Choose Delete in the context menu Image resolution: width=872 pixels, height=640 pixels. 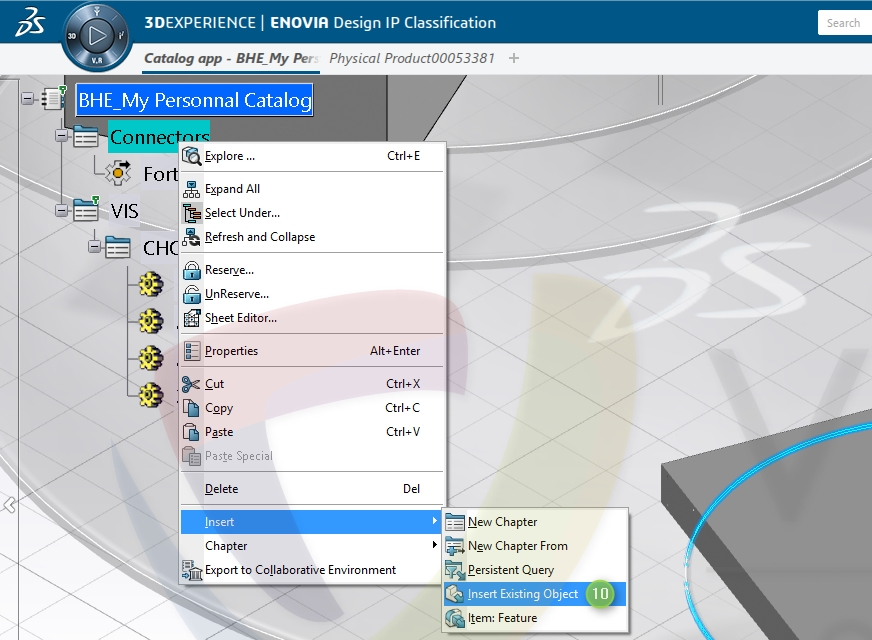pyautogui.click(x=312, y=489)
